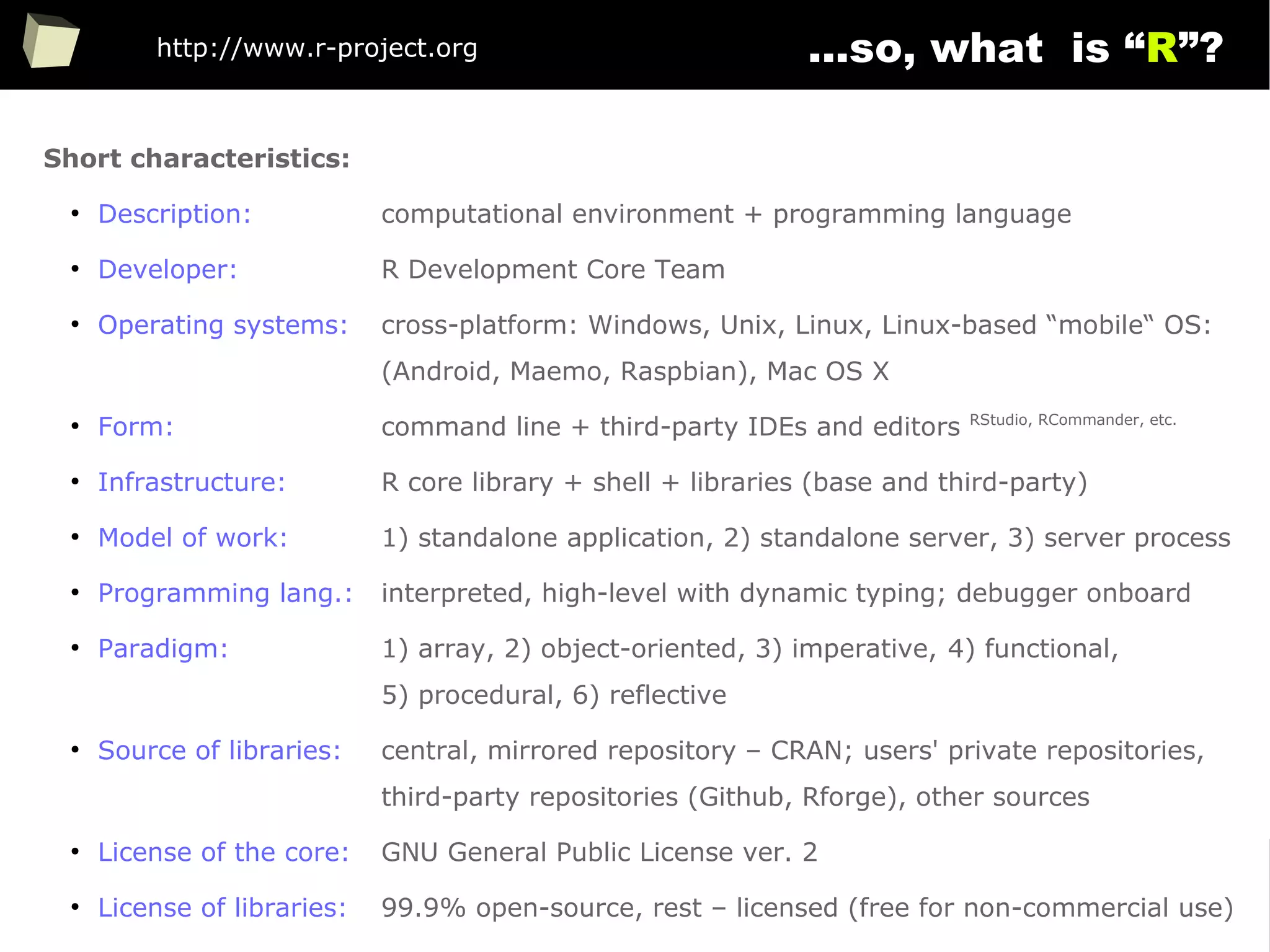Click the 'Model of work:' label
The height and width of the screenshot is (952, 1270).
click(x=193, y=538)
